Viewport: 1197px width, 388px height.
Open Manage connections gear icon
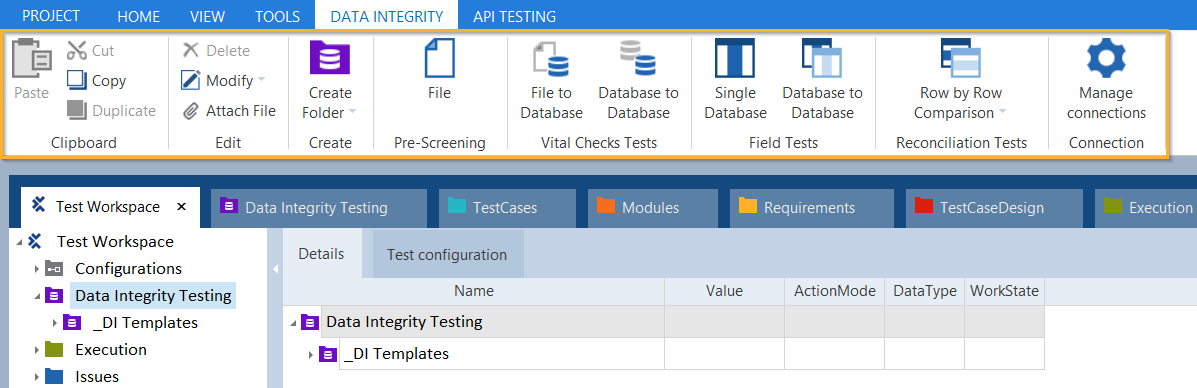1106,59
